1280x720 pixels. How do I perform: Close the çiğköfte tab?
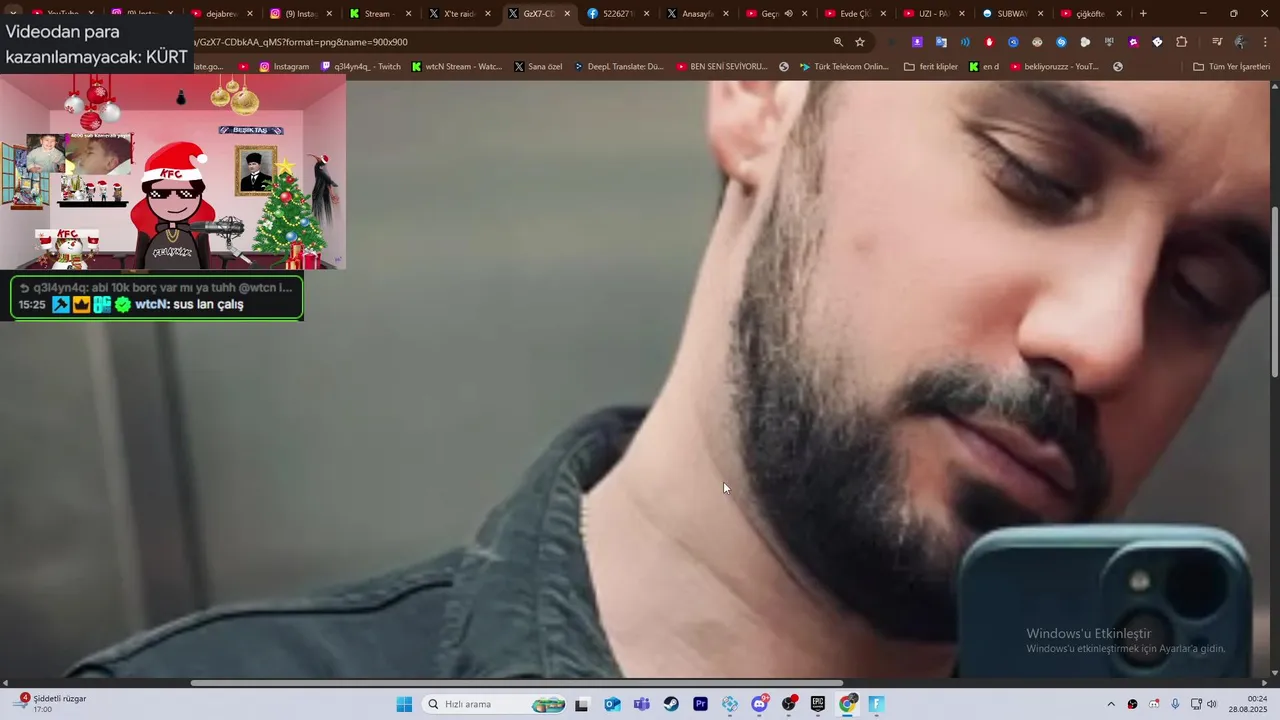tap(1119, 14)
